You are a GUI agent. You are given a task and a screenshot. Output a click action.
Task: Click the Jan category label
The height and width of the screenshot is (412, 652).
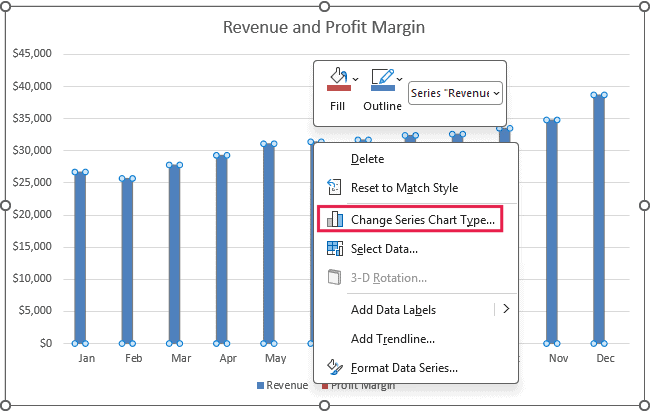[x=86, y=358]
